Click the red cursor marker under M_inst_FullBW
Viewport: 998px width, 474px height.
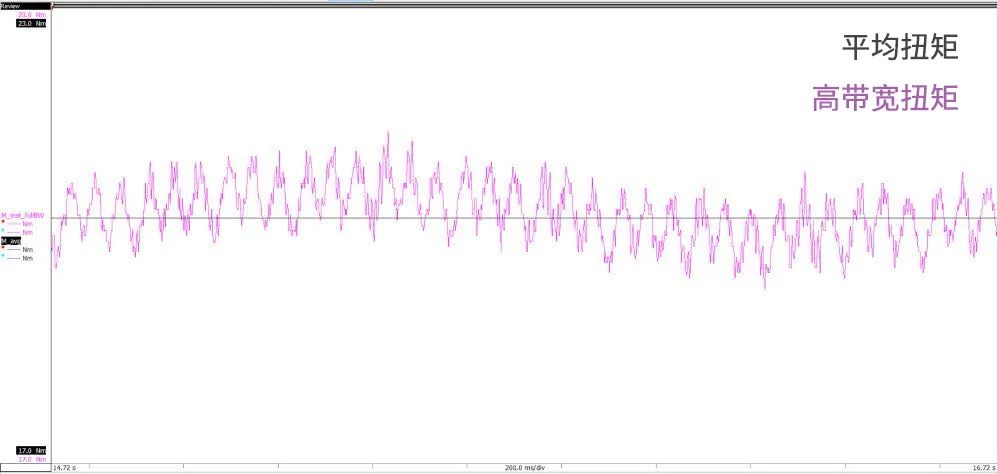coord(3,222)
